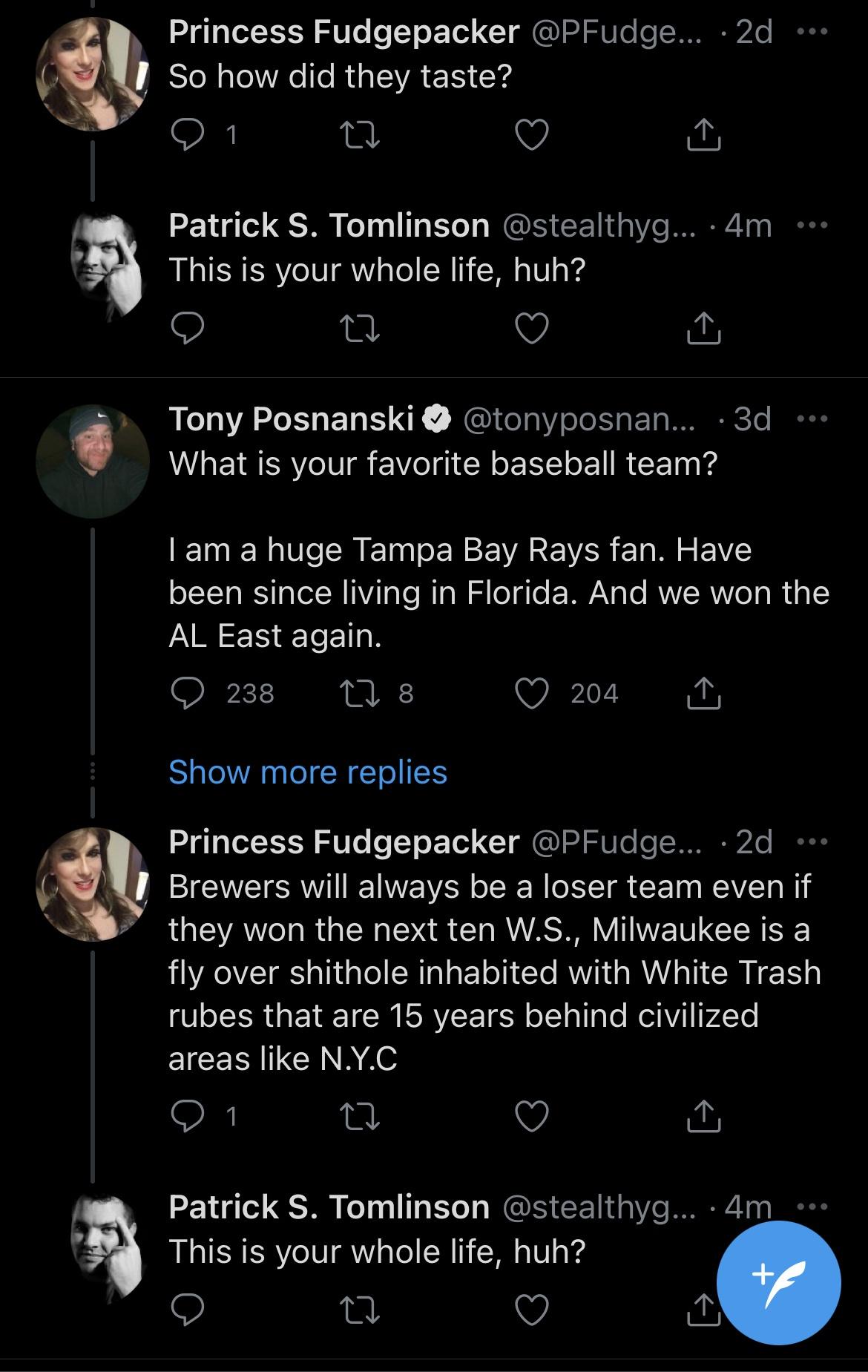Image resolution: width=868 pixels, height=1372 pixels.
Task: Like the Brewers loser team tweet
Action: pyautogui.click(x=531, y=1116)
